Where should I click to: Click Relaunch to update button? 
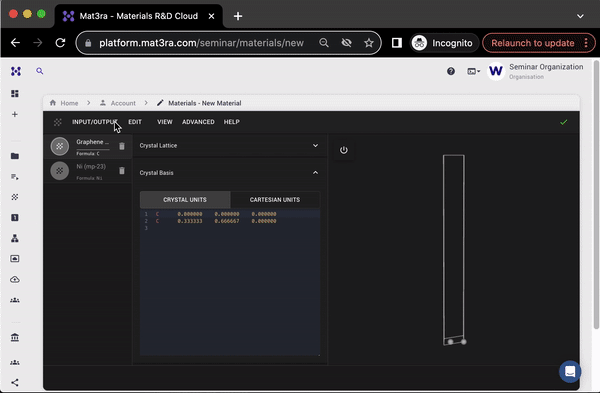[x=533, y=43]
